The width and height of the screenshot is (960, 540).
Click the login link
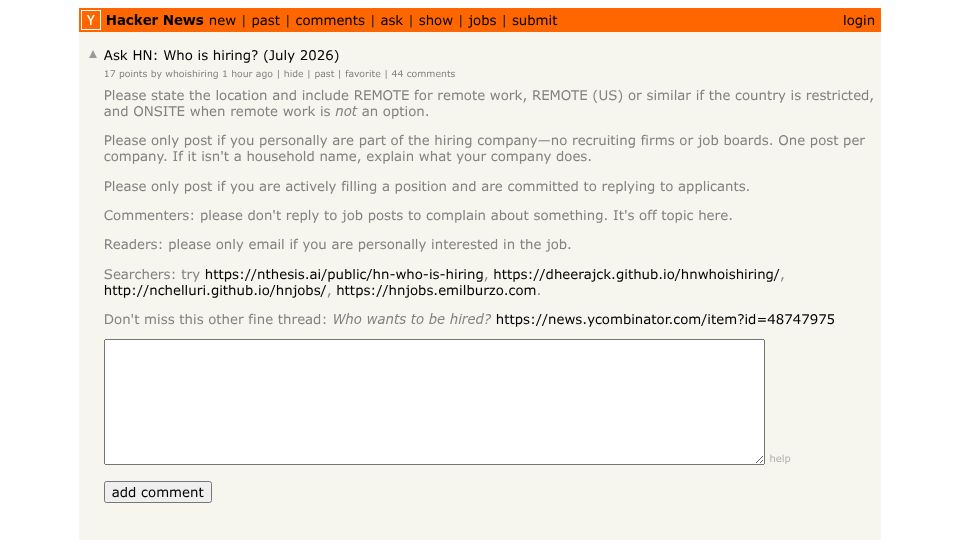click(x=858, y=21)
